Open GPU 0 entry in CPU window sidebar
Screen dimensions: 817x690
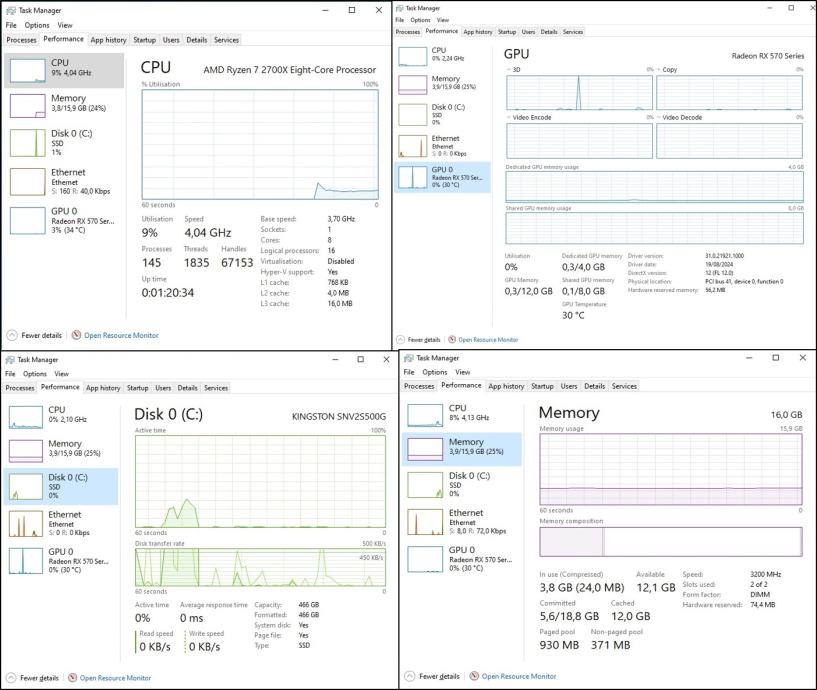pos(64,220)
